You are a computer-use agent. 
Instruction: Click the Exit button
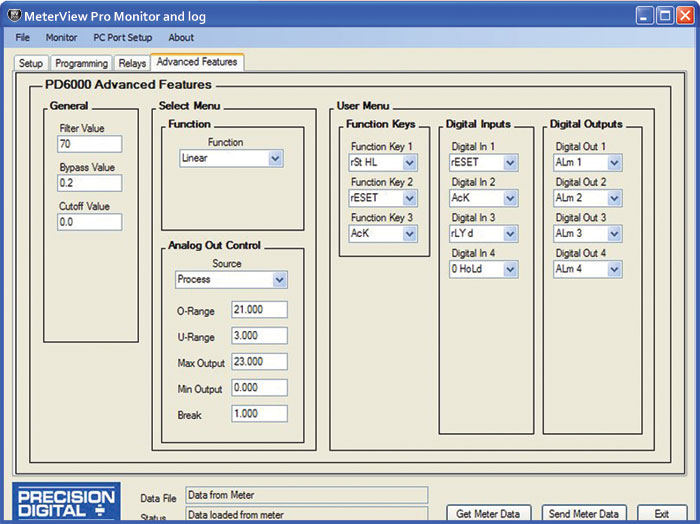pos(662,514)
